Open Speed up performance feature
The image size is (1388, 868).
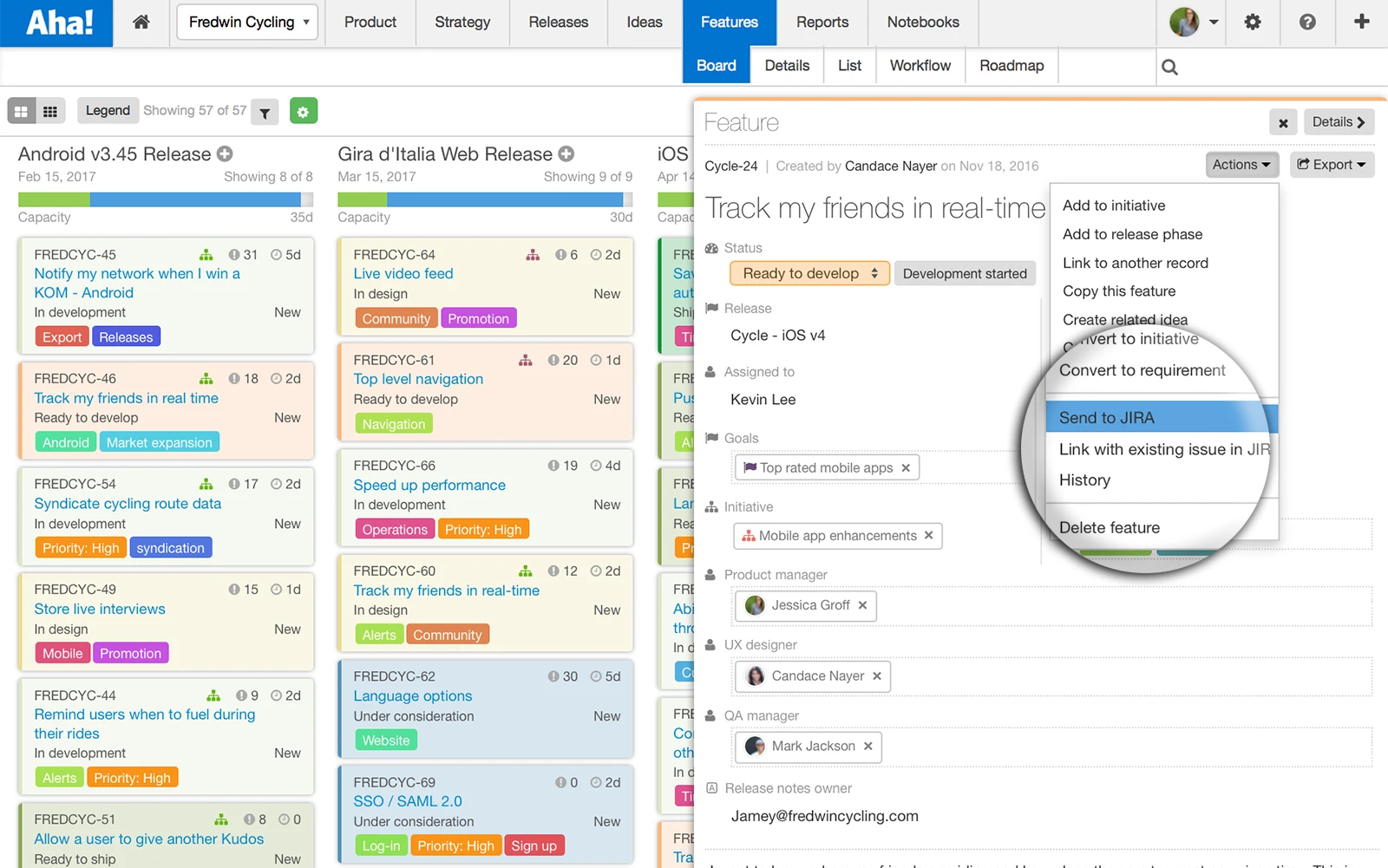(x=429, y=485)
